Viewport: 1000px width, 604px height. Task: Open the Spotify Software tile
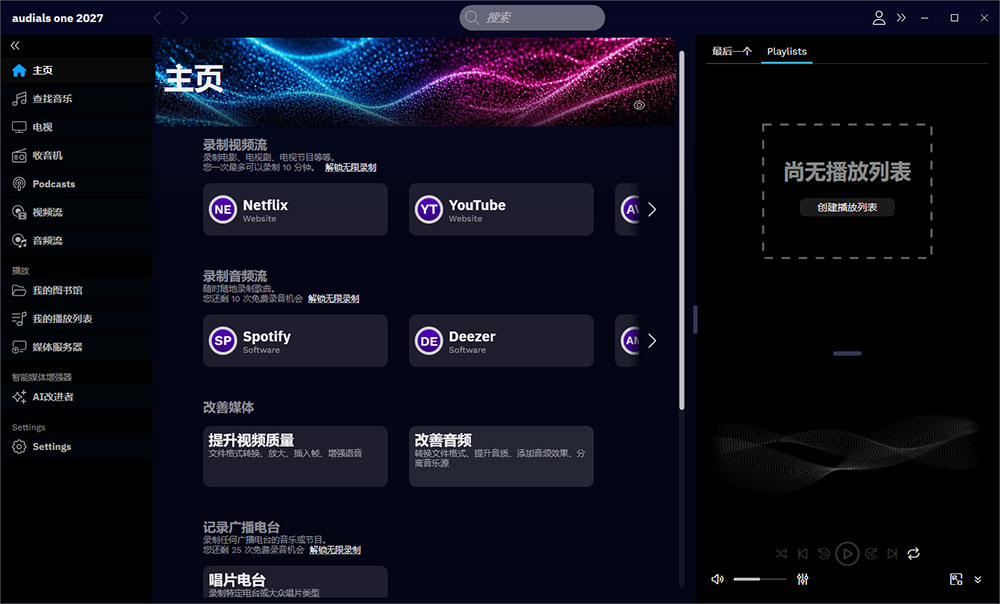pyautogui.click(x=295, y=341)
